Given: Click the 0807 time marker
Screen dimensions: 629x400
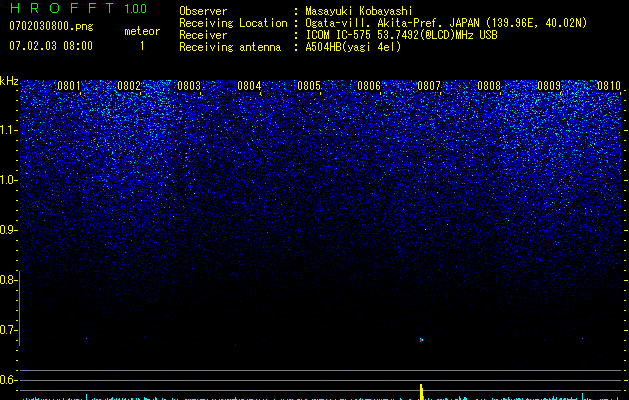Looking at the screenshot, I should tap(429, 86).
